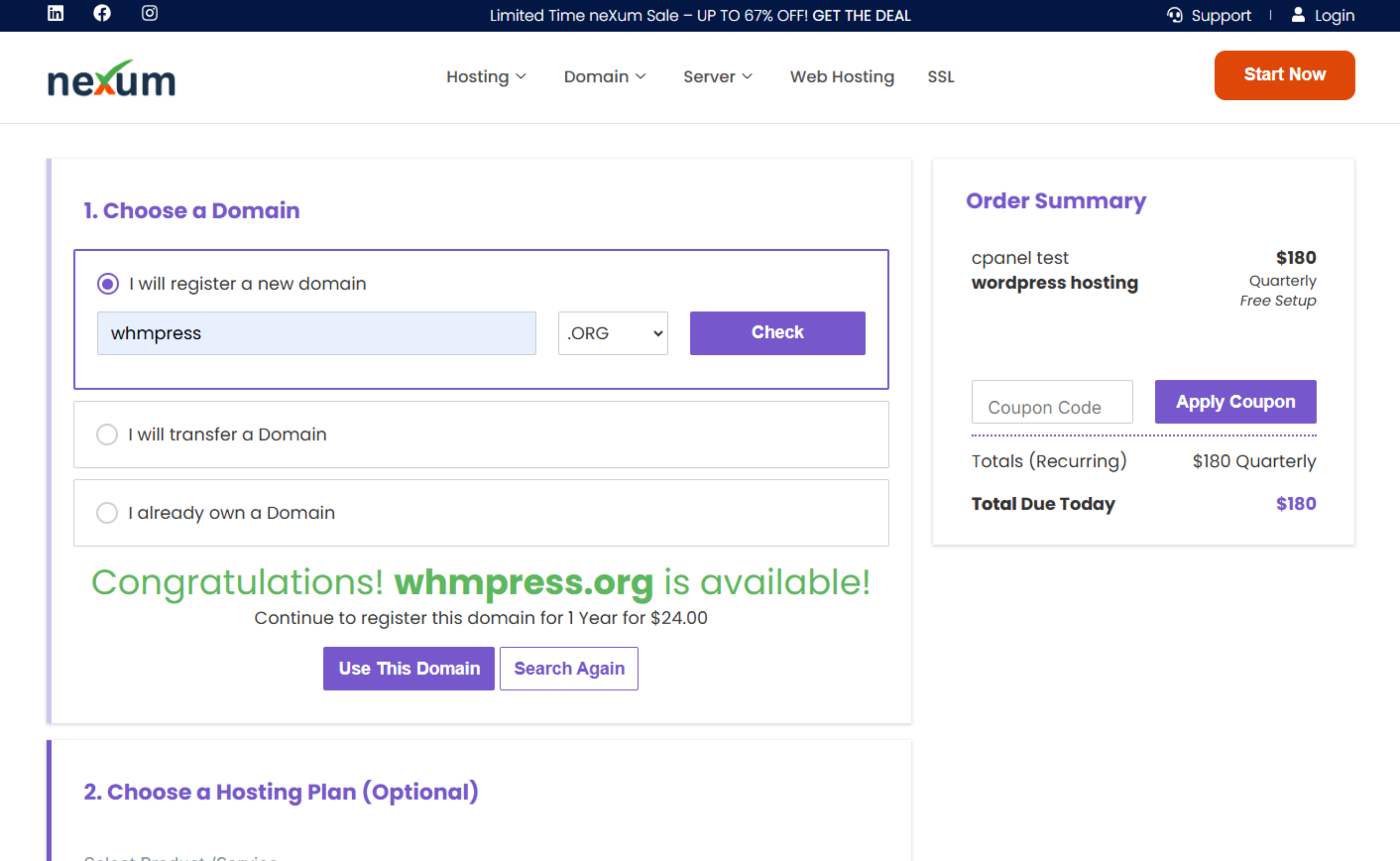This screenshot has width=1400, height=861.
Task: Select 'I will transfer a Domain' option
Action: pos(107,435)
